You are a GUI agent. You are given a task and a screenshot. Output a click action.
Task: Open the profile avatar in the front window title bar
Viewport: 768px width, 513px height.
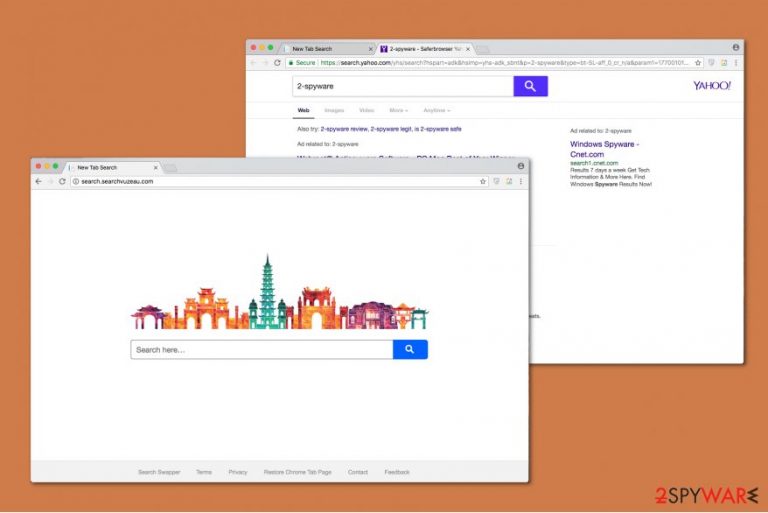[x=521, y=166]
